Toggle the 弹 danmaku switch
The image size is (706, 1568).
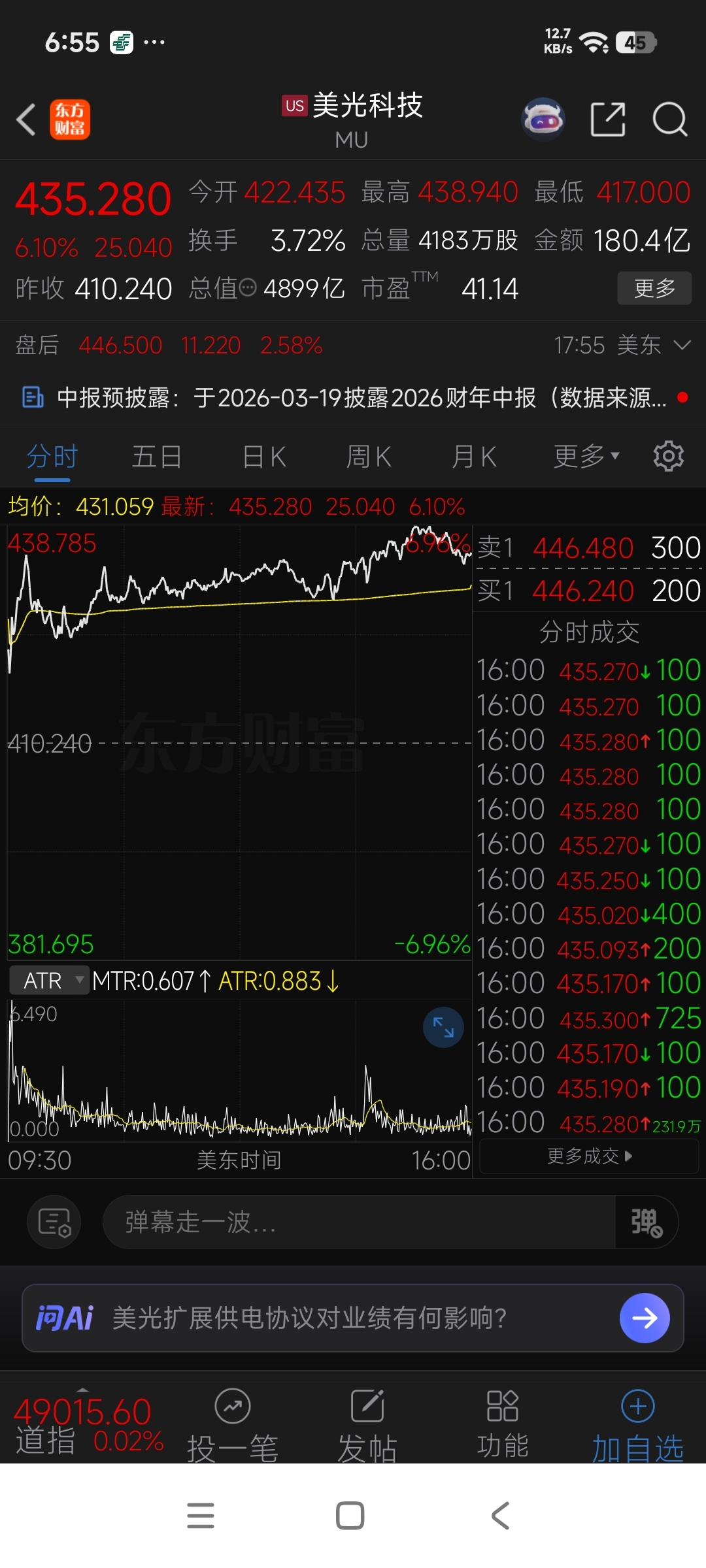point(647,1222)
